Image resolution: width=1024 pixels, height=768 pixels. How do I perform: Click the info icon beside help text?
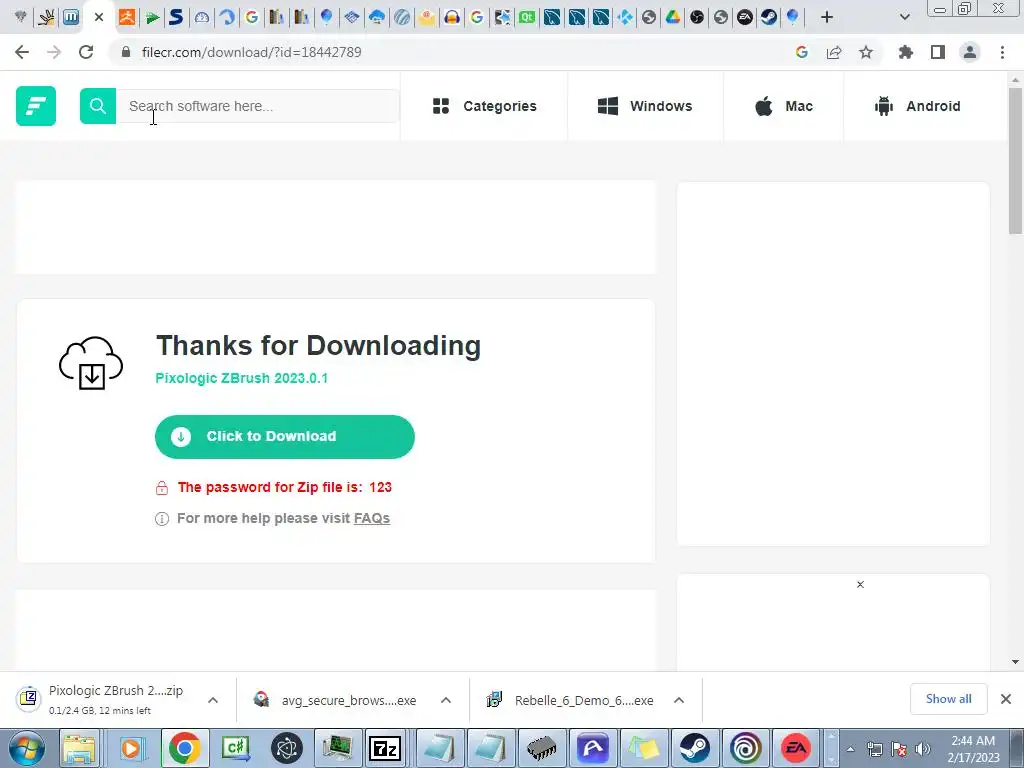162,519
